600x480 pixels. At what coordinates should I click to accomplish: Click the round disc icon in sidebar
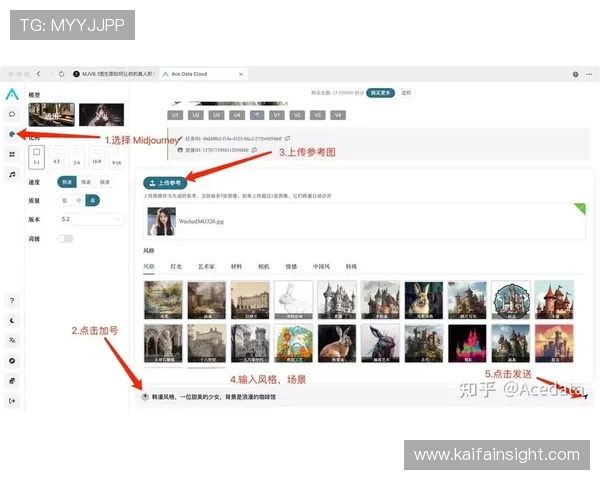(x=12, y=361)
